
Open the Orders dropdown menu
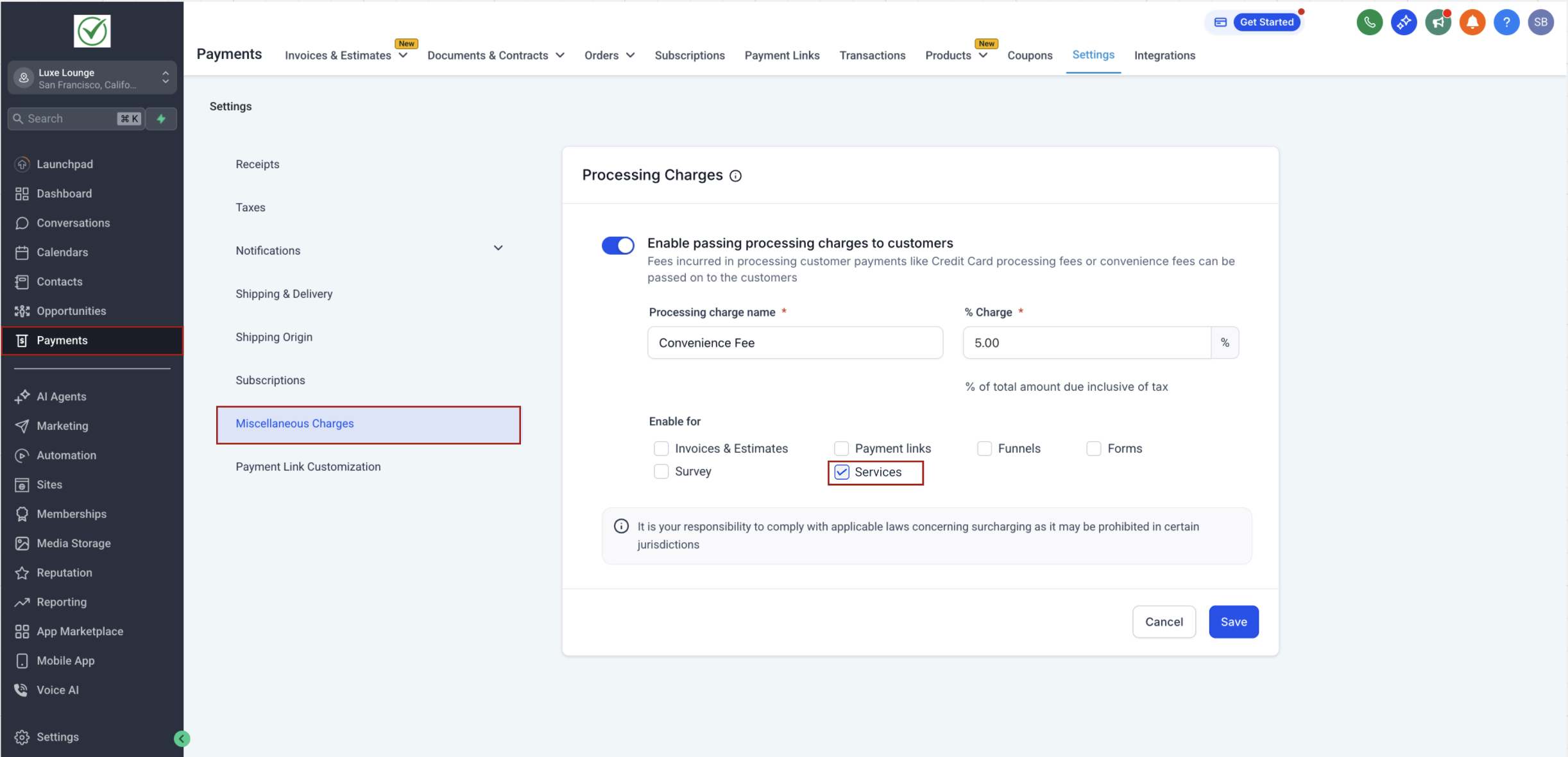609,55
